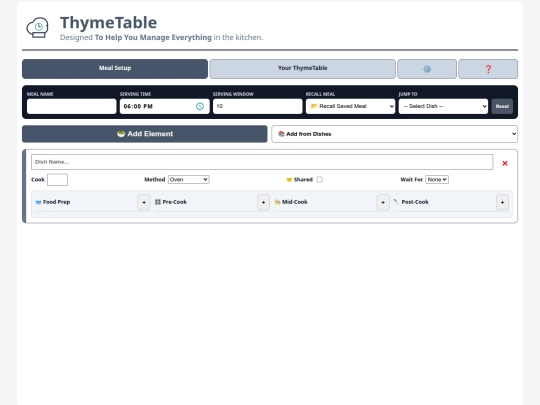Open the Recall Saved Meal dropdown
Image resolution: width=540 pixels, height=405 pixels.
[350, 106]
